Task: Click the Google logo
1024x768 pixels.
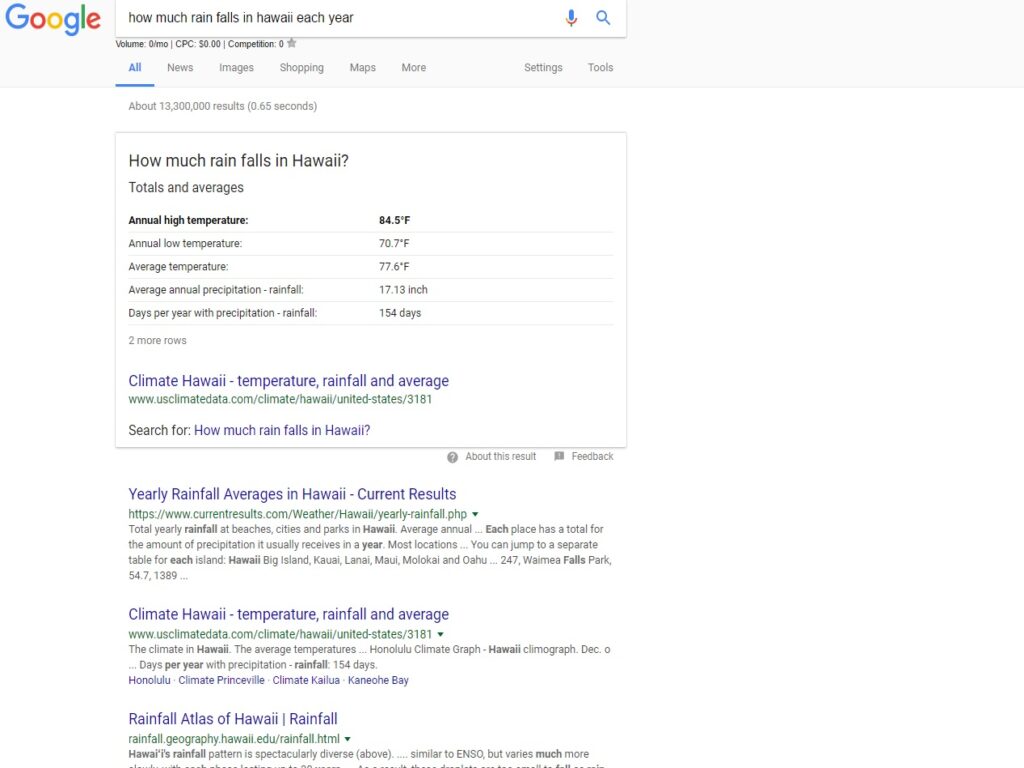Action: (53, 19)
